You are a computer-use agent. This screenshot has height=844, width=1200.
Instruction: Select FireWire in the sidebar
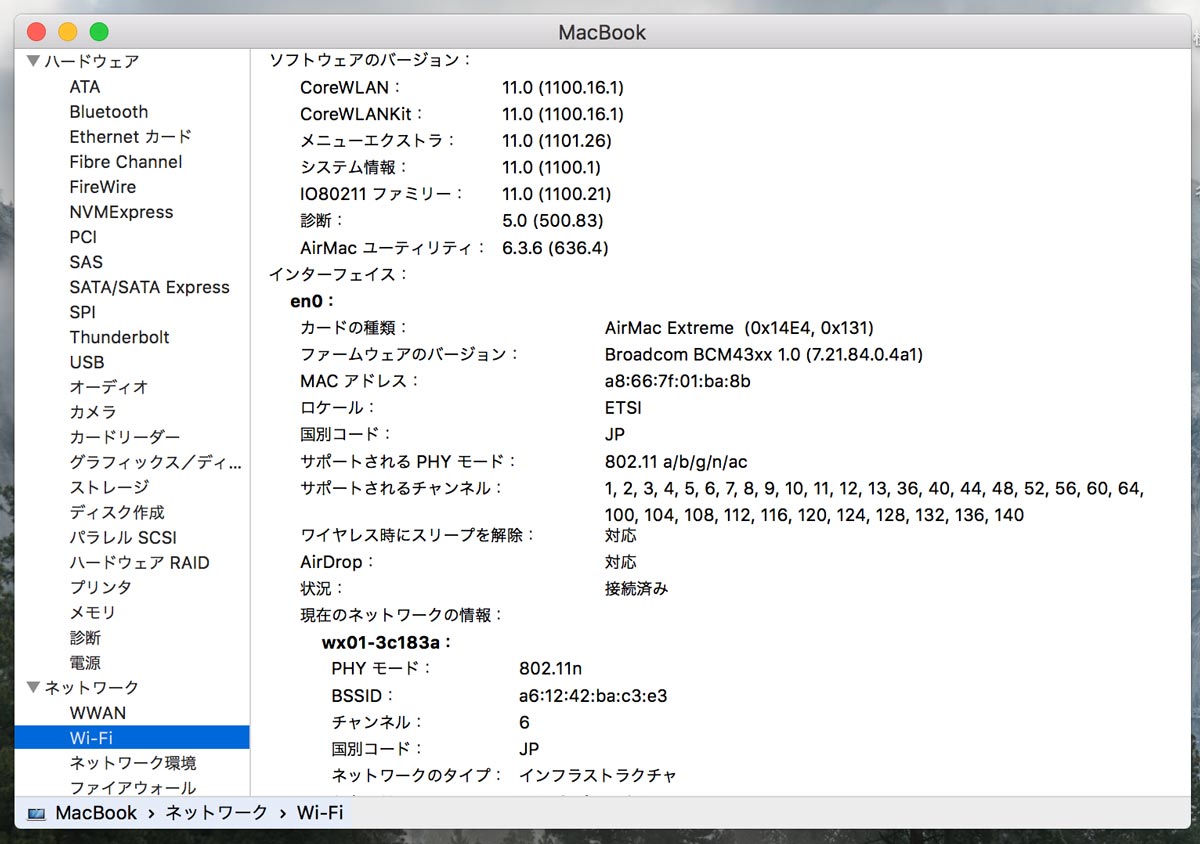coord(102,187)
